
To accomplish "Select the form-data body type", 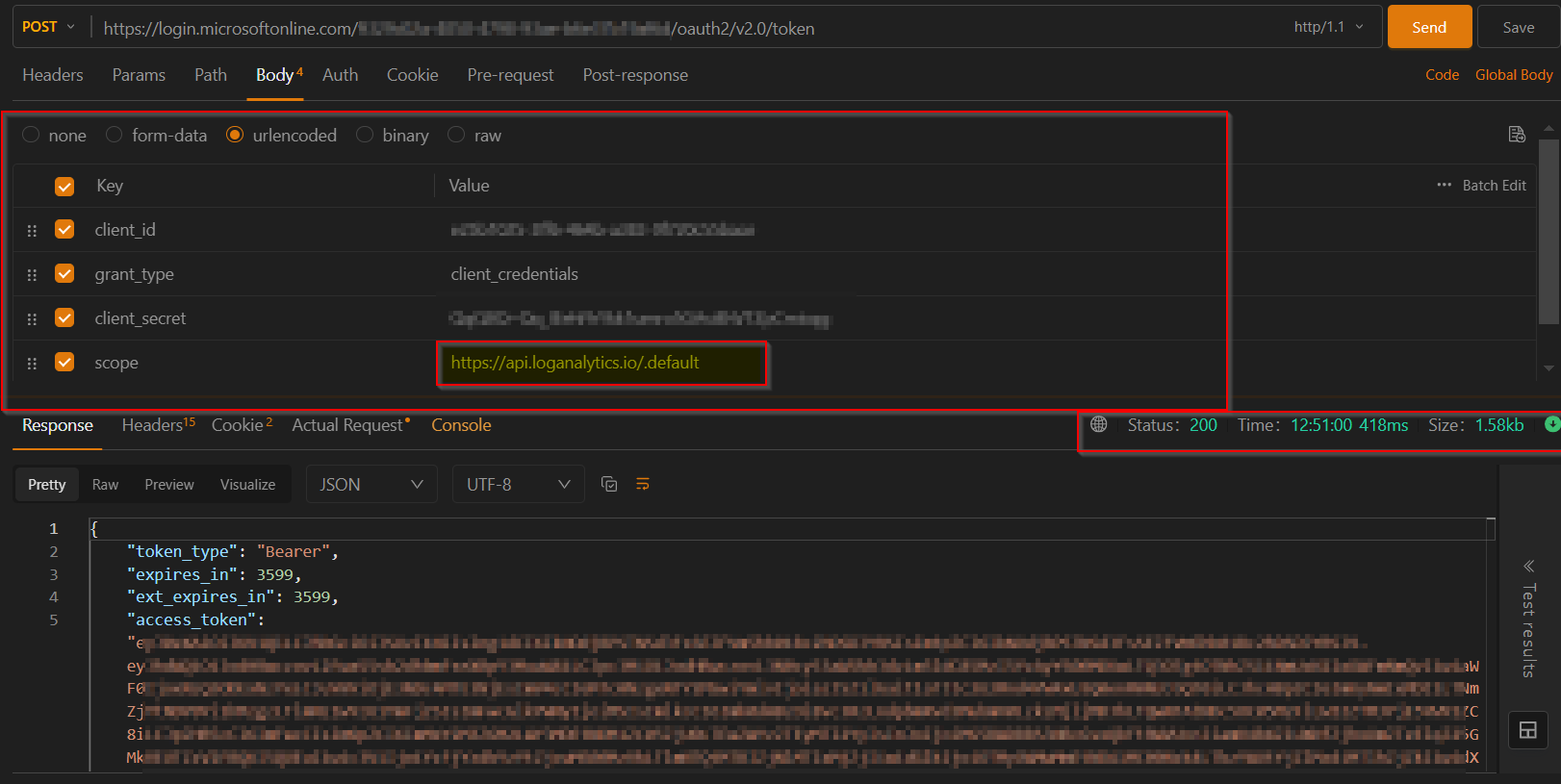I will click(x=115, y=135).
